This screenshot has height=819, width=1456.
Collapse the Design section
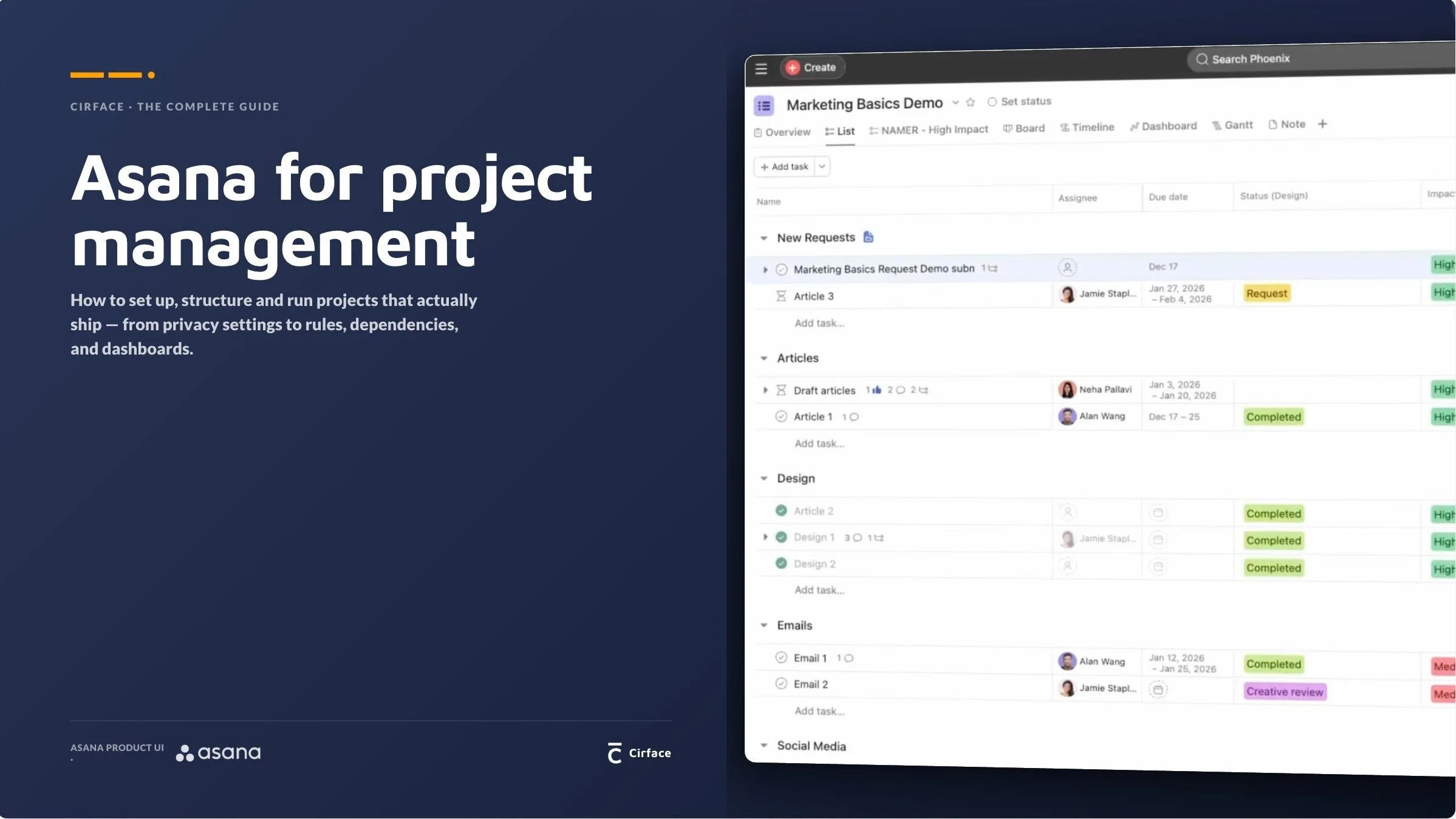click(x=764, y=479)
